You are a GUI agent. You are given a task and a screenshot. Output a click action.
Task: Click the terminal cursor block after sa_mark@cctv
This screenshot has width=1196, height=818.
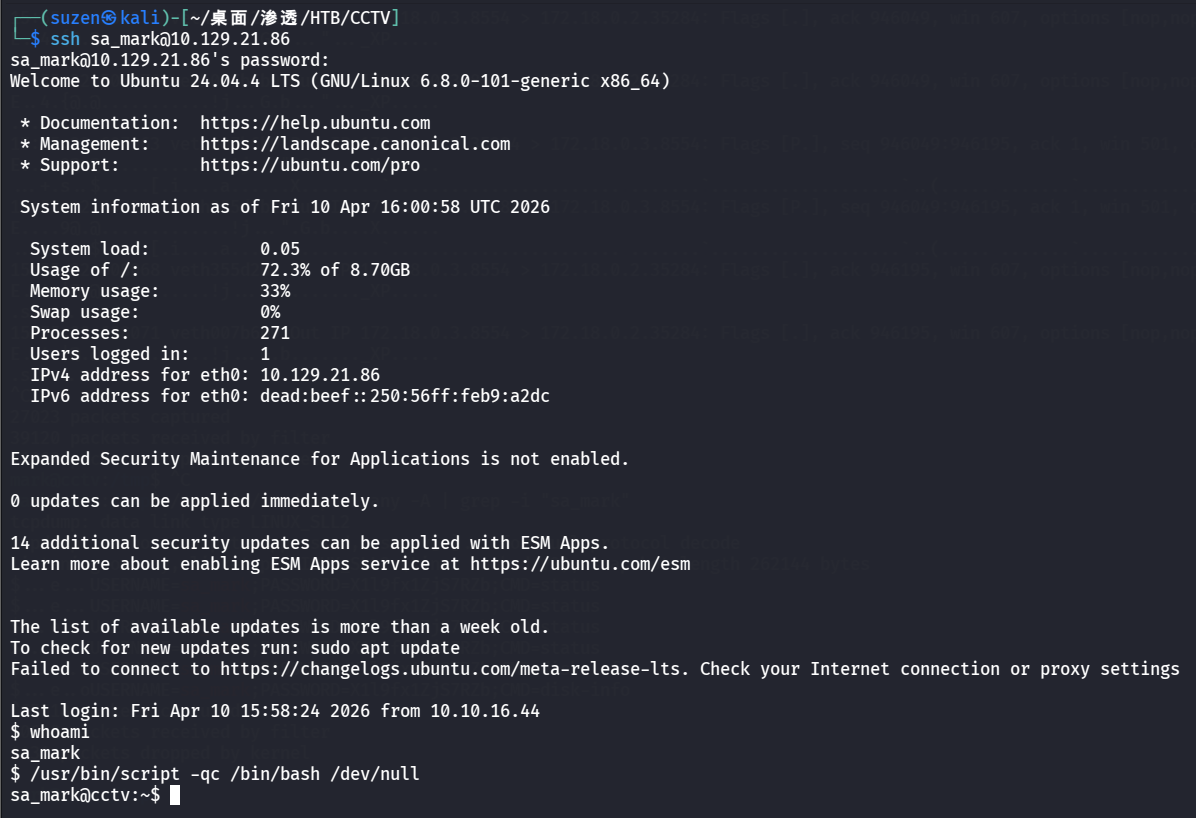[175, 795]
